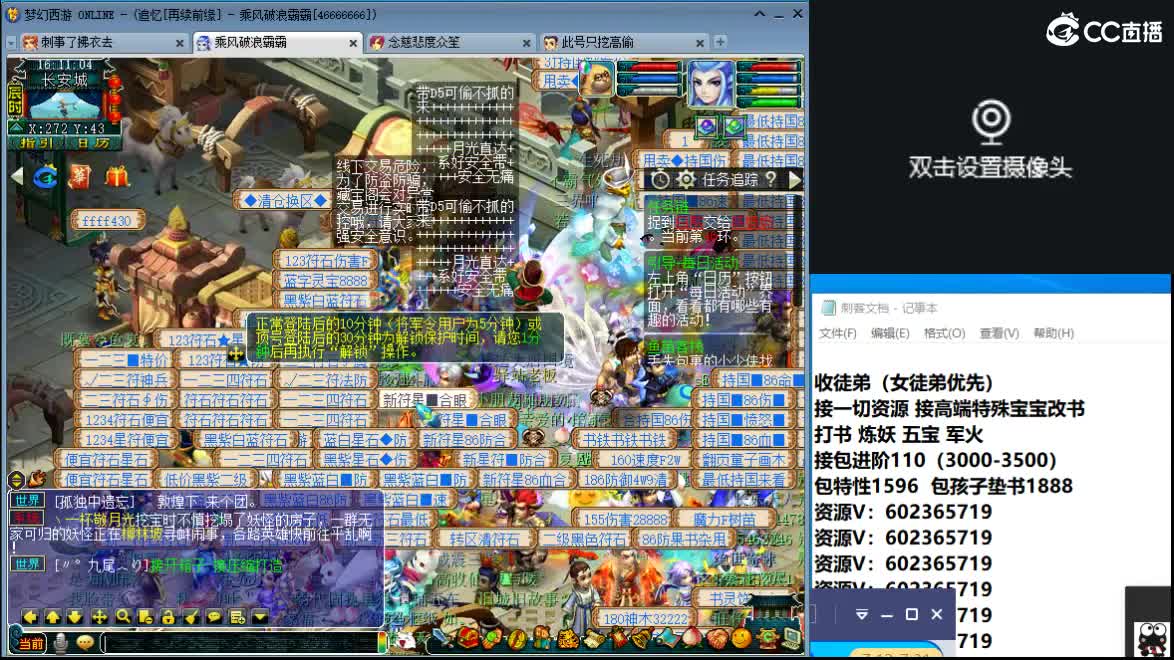Open 帮助(H) menu in Notepad
This screenshot has height=660, width=1174.
coord(1053,333)
